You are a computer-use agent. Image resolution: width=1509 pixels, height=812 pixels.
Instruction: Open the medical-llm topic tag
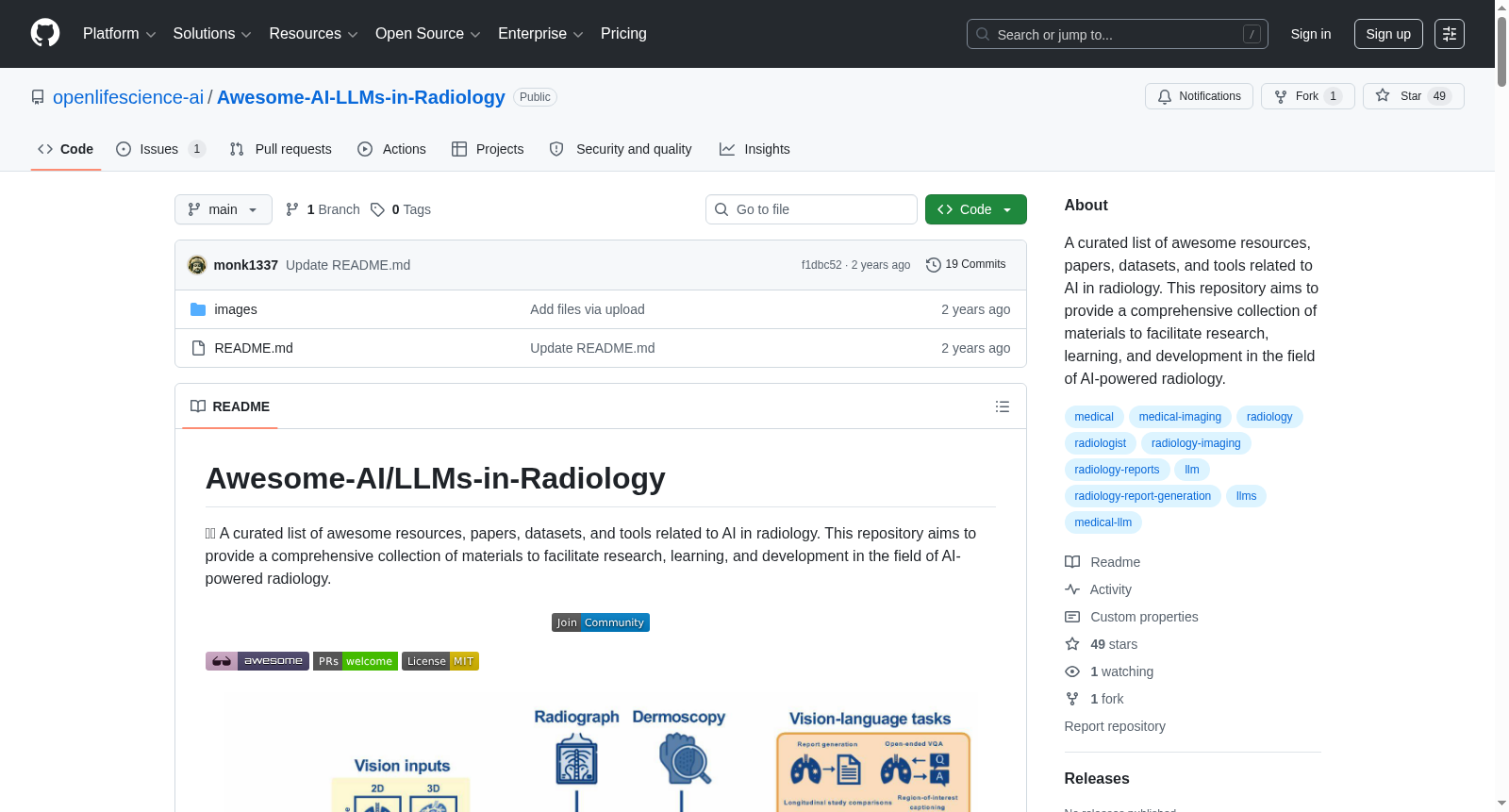[1103, 522]
